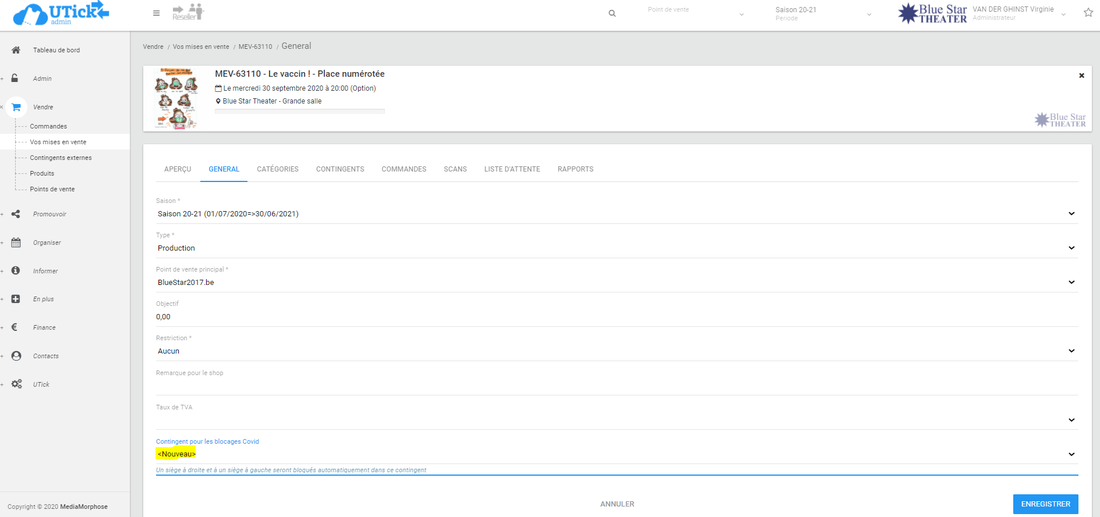Click the favorites star icon

1088,13
